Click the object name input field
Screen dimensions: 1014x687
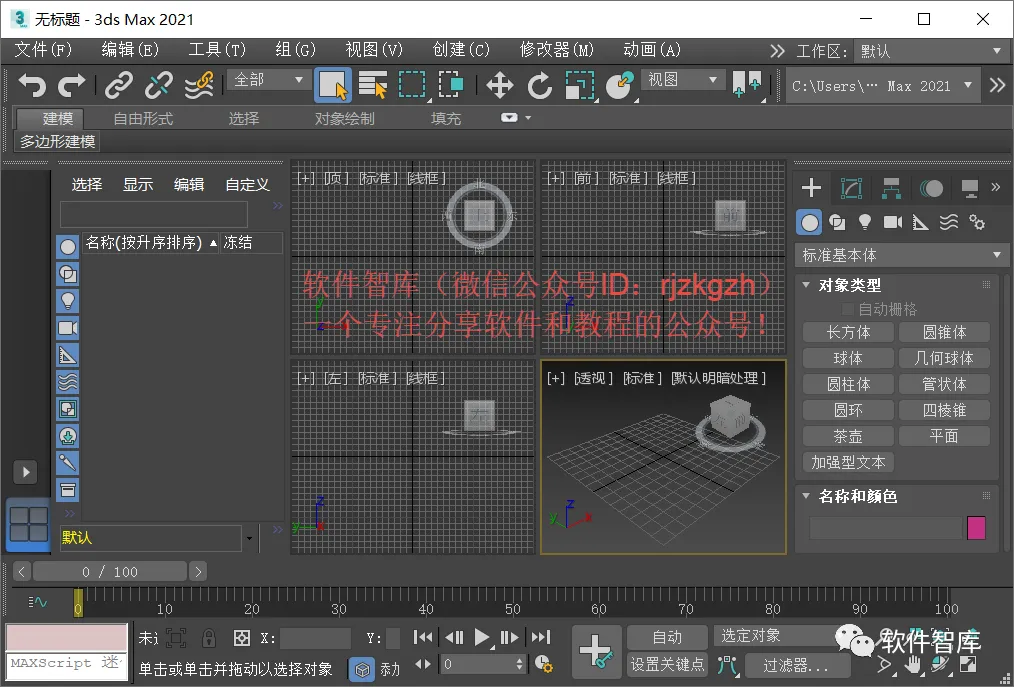tap(885, 528)
